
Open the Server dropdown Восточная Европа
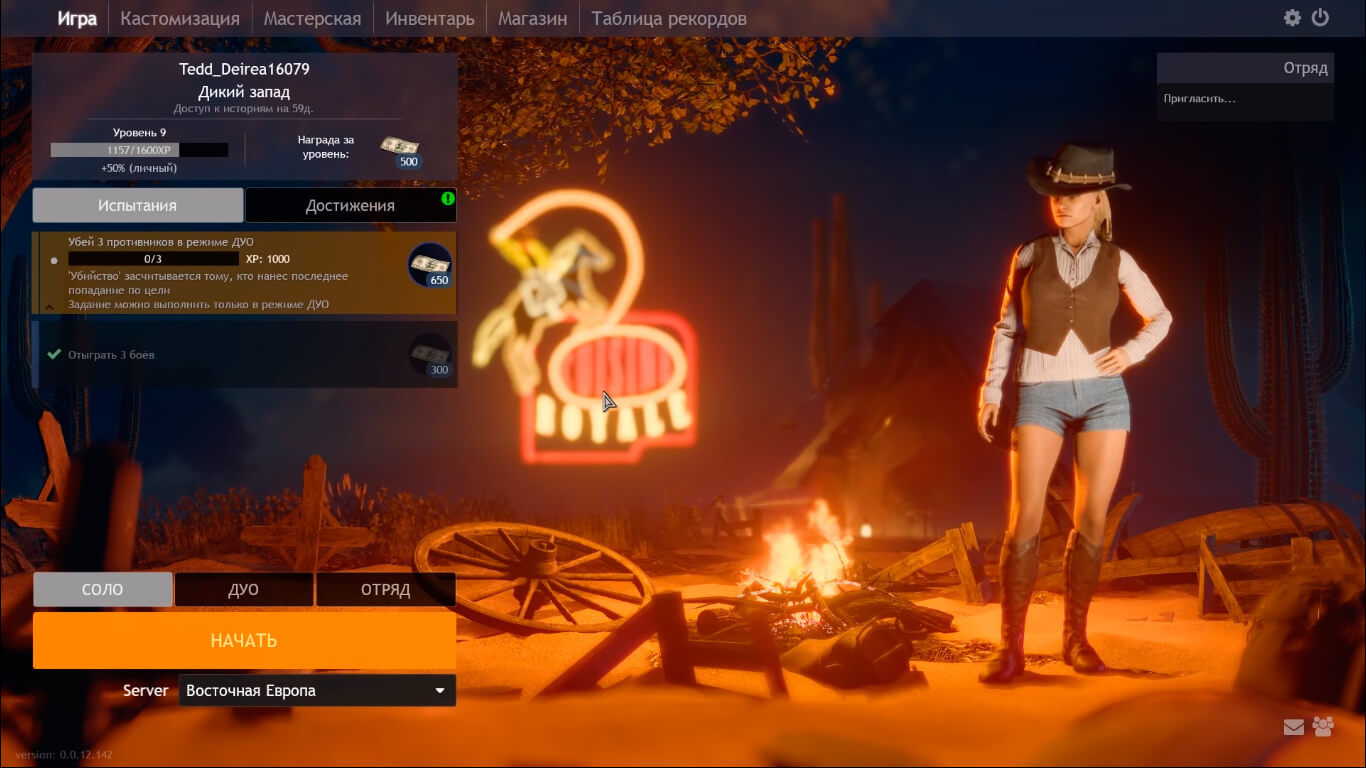[317, 690]
